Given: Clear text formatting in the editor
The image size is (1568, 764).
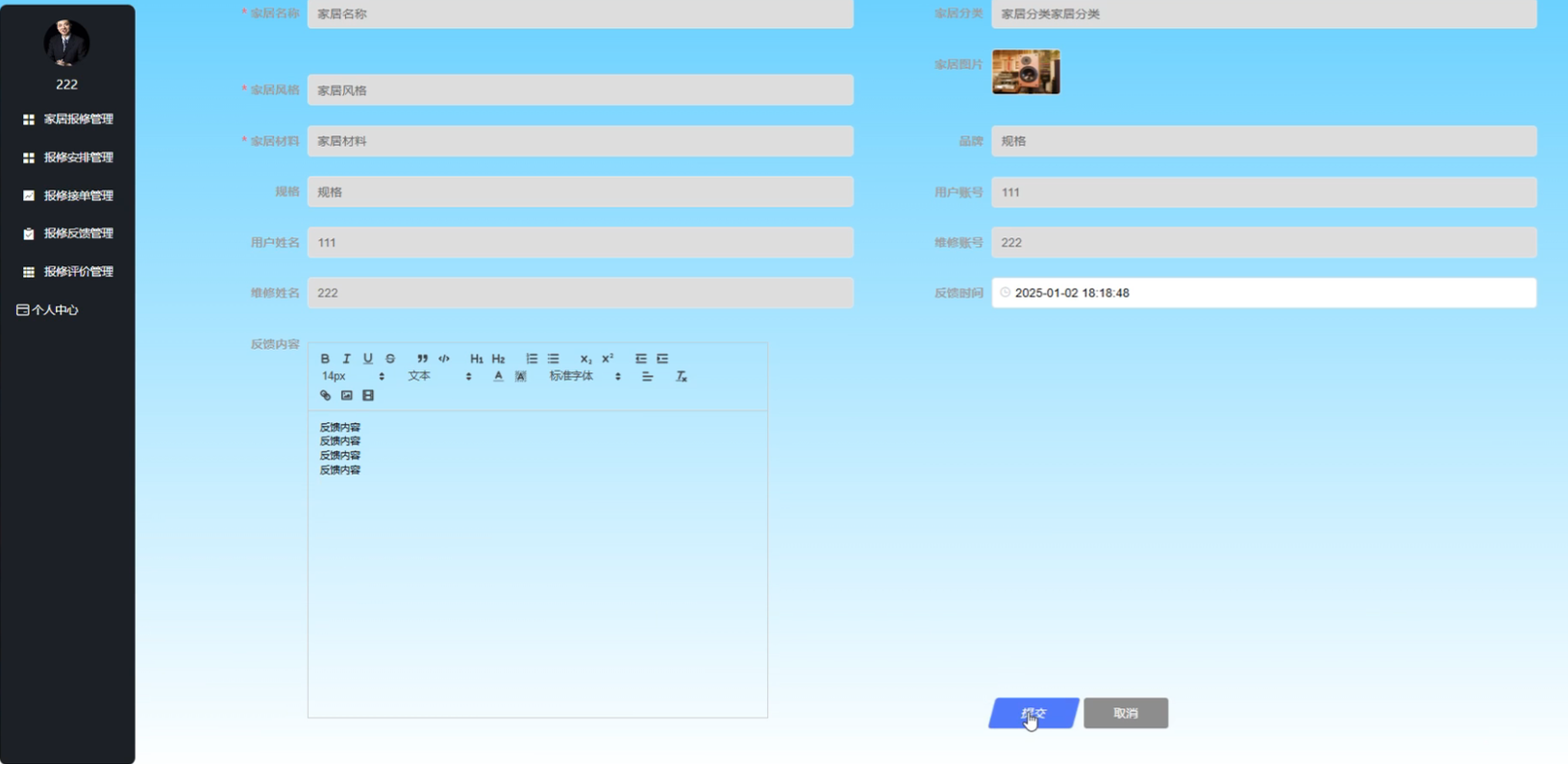Looking at the screenshot, I should [681, 377].
